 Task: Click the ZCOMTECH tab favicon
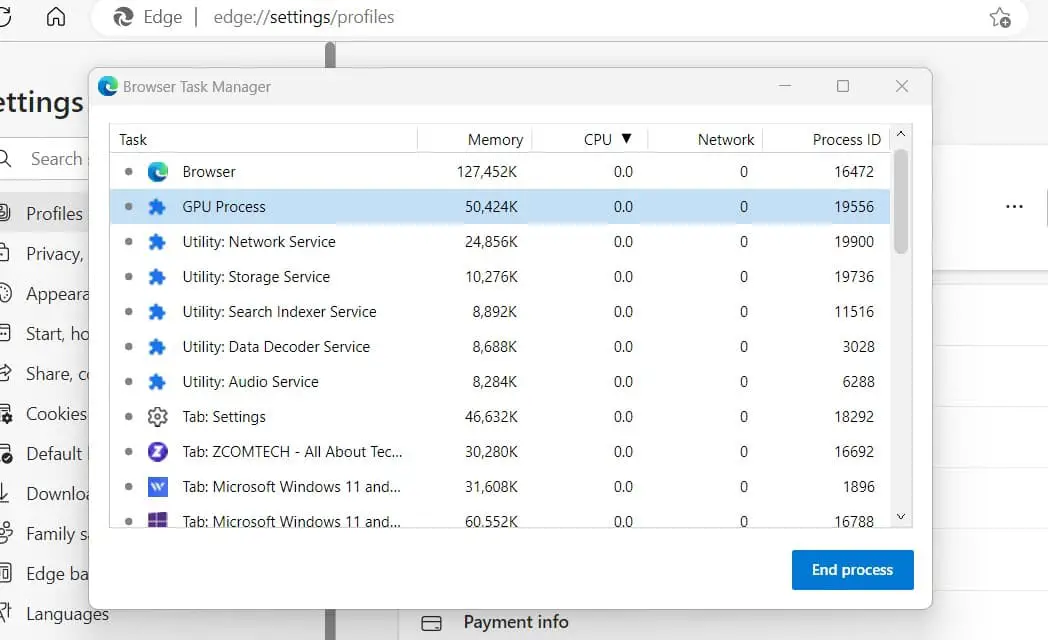click(x=157, y=452)
